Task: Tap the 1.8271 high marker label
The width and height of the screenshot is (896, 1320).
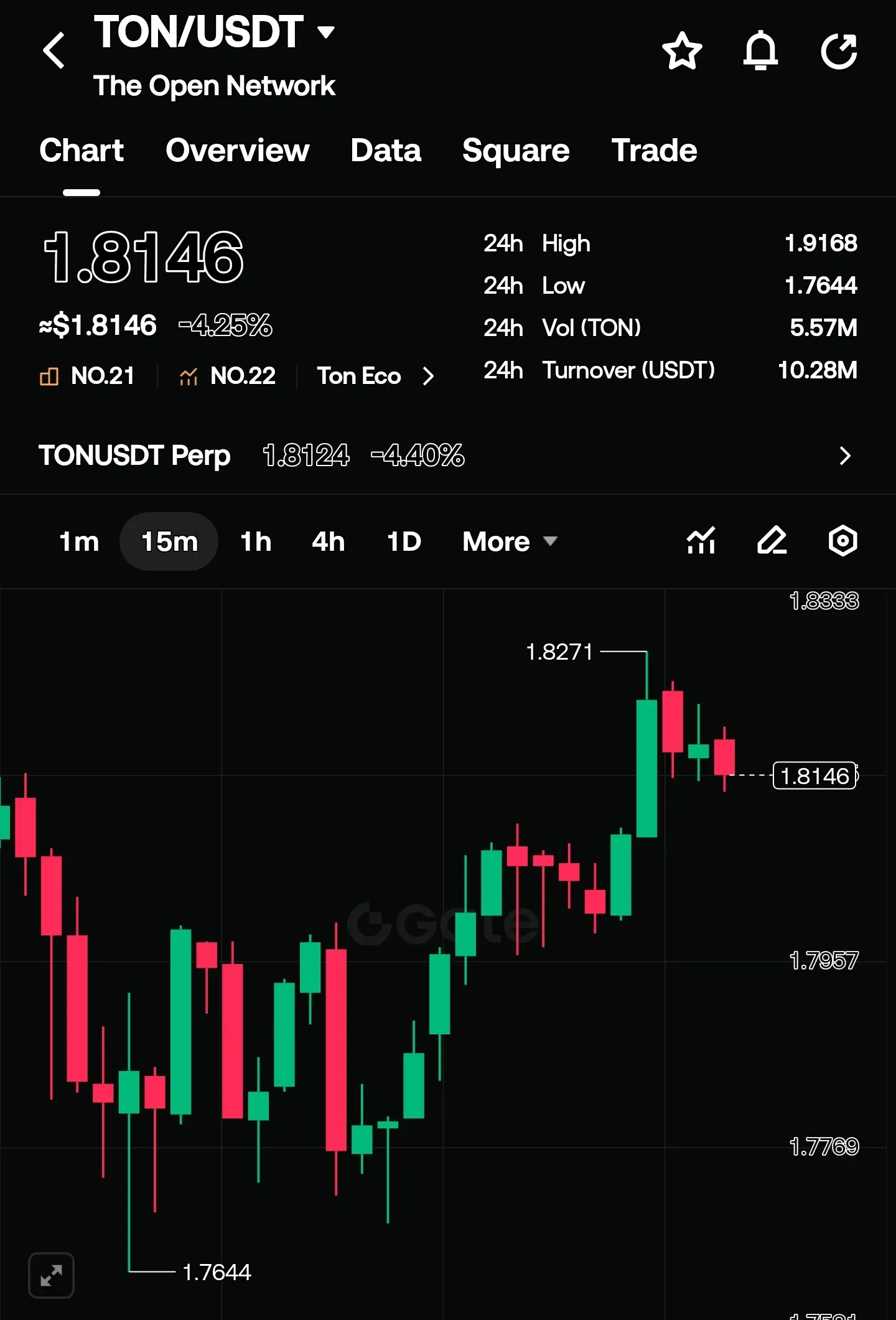Action: click(x=559, y=652)
